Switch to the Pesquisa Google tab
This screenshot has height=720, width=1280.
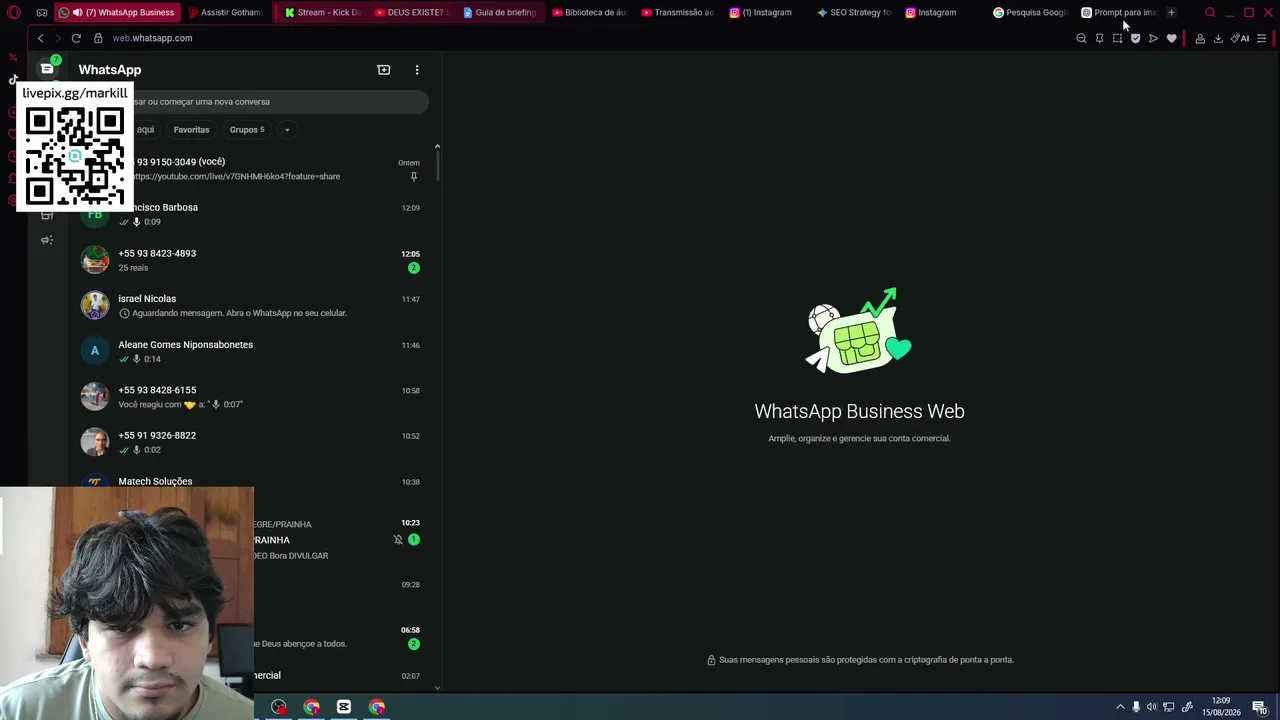click(1030, 13)
